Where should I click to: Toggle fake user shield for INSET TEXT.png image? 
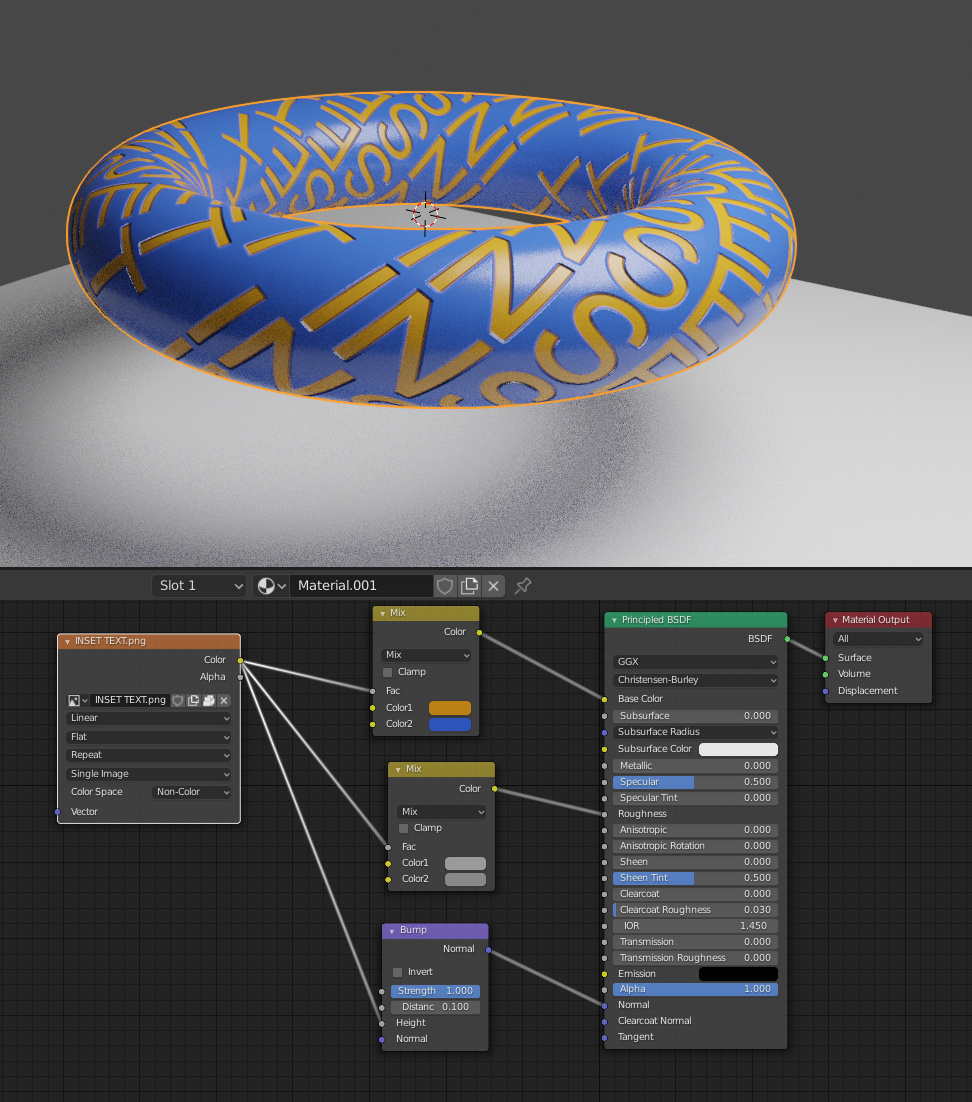[x=178, y=700]
